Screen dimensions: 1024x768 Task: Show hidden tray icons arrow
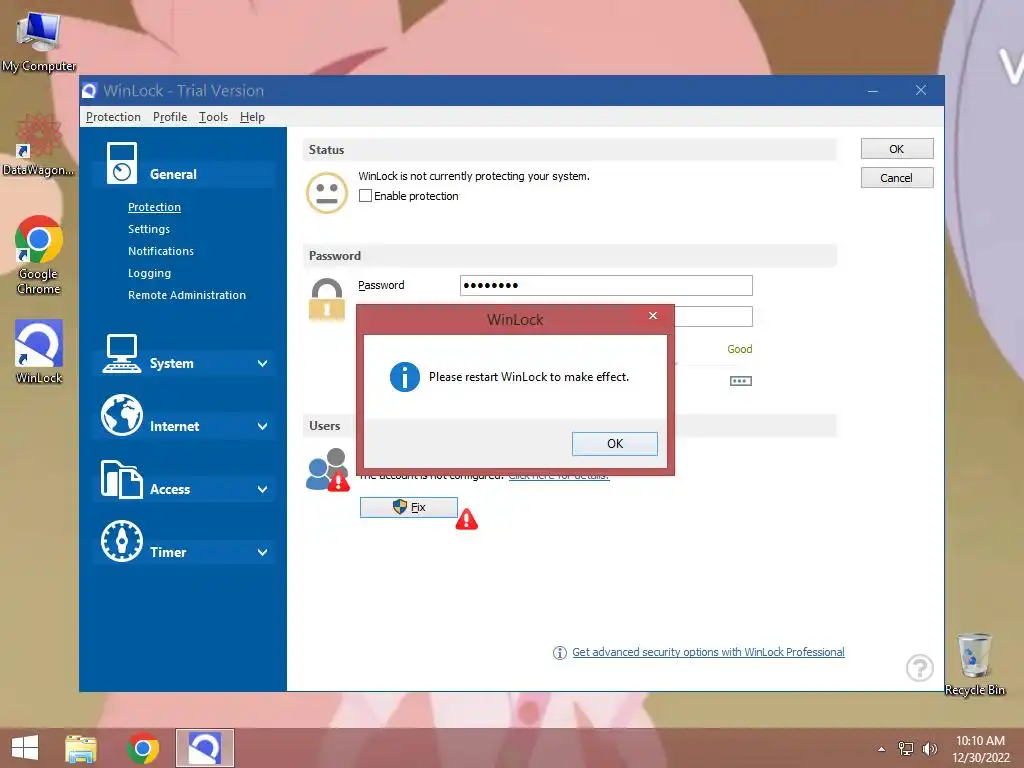pos(882,749)
